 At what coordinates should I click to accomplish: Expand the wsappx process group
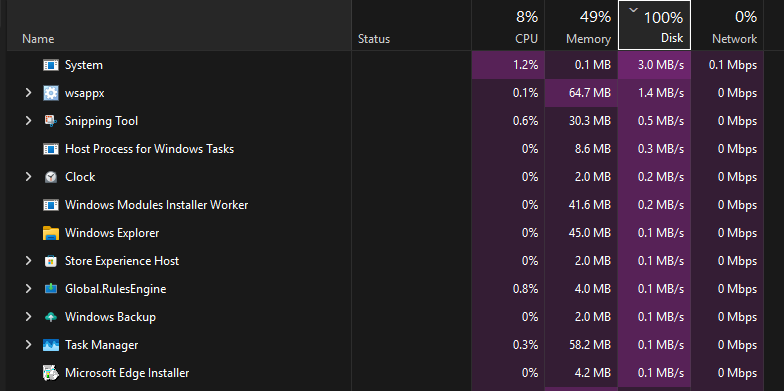click(28, 93)
